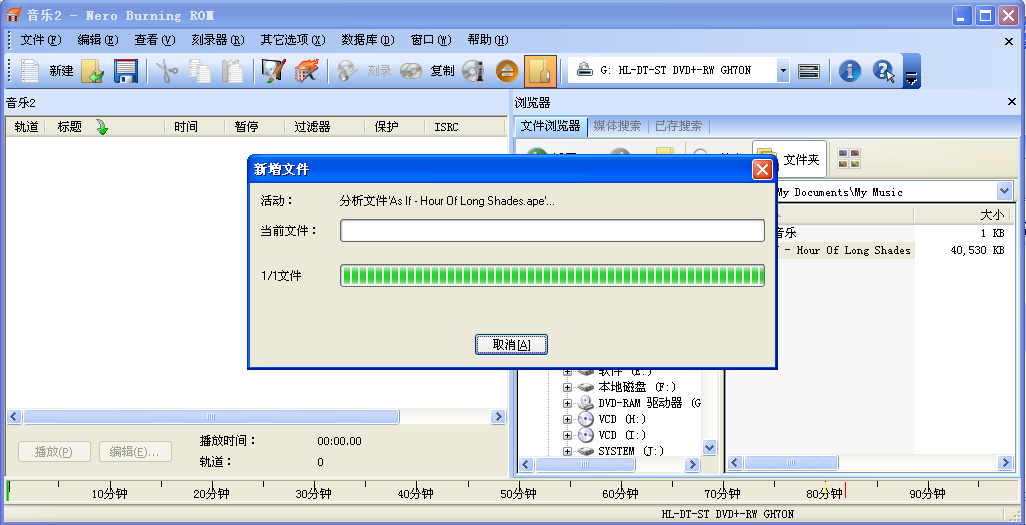Click the orange eject disc icon
This screenshot has width=1026, height=525.
506,71
